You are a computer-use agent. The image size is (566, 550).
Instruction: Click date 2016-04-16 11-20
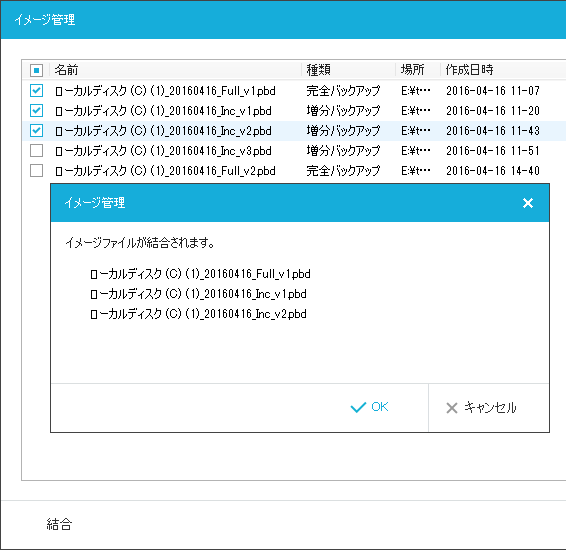click(x=493, y=110)
